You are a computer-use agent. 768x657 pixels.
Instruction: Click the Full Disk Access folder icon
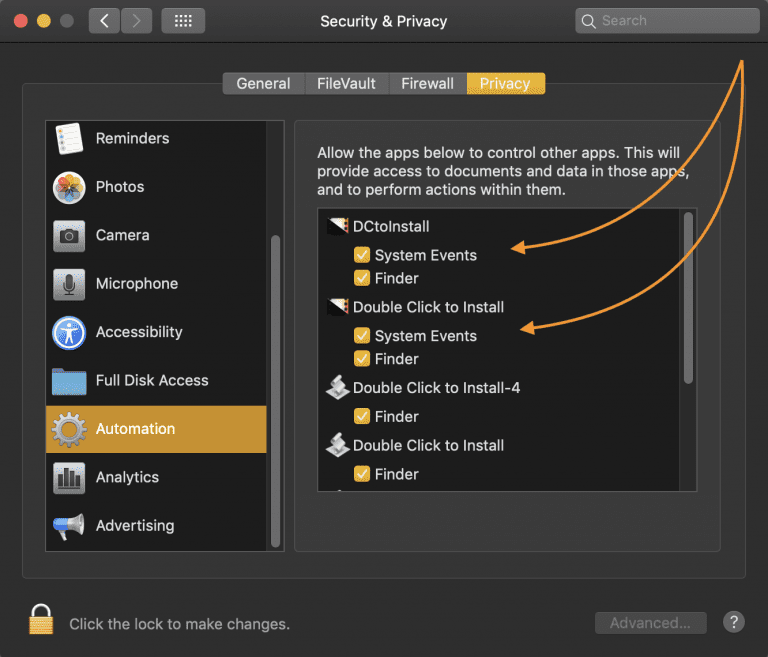coord(69,381)
